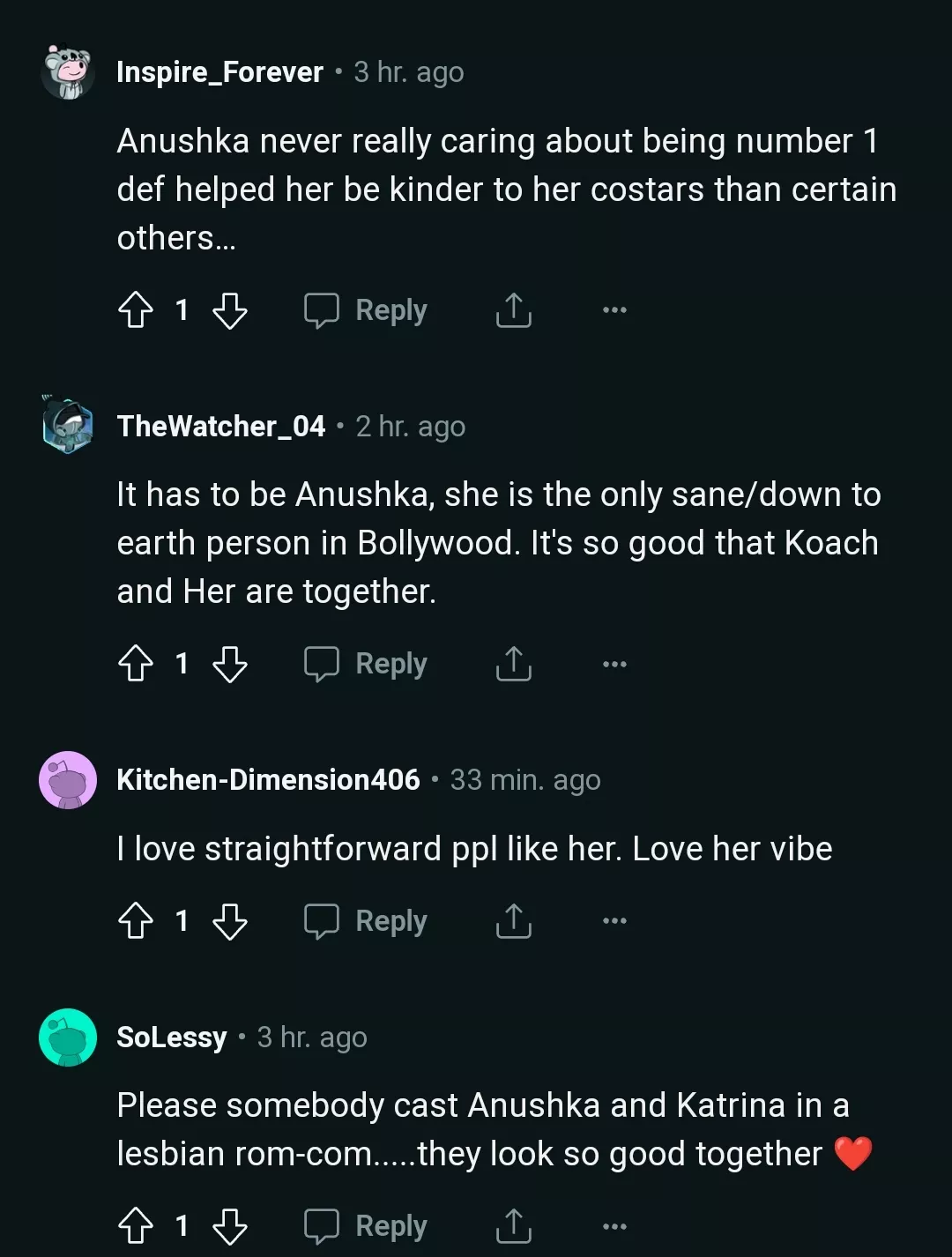Open three-dot menu on Kitchen-Dimension406's comment
This screenshot has width=952, height=1257.
(x=614, y=921)
